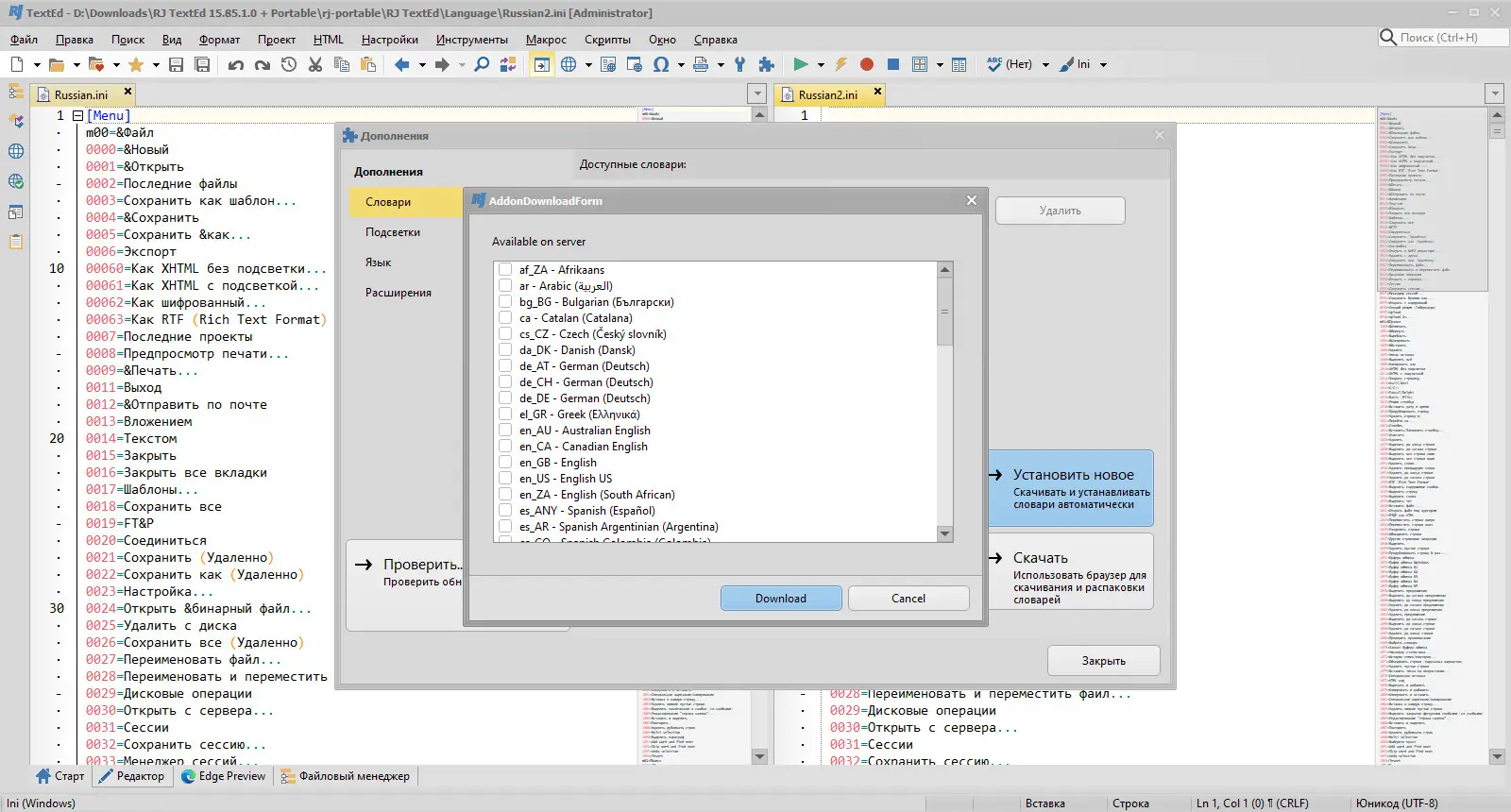Close the AddonDownloadForm dialog with X

pos(971,200)
